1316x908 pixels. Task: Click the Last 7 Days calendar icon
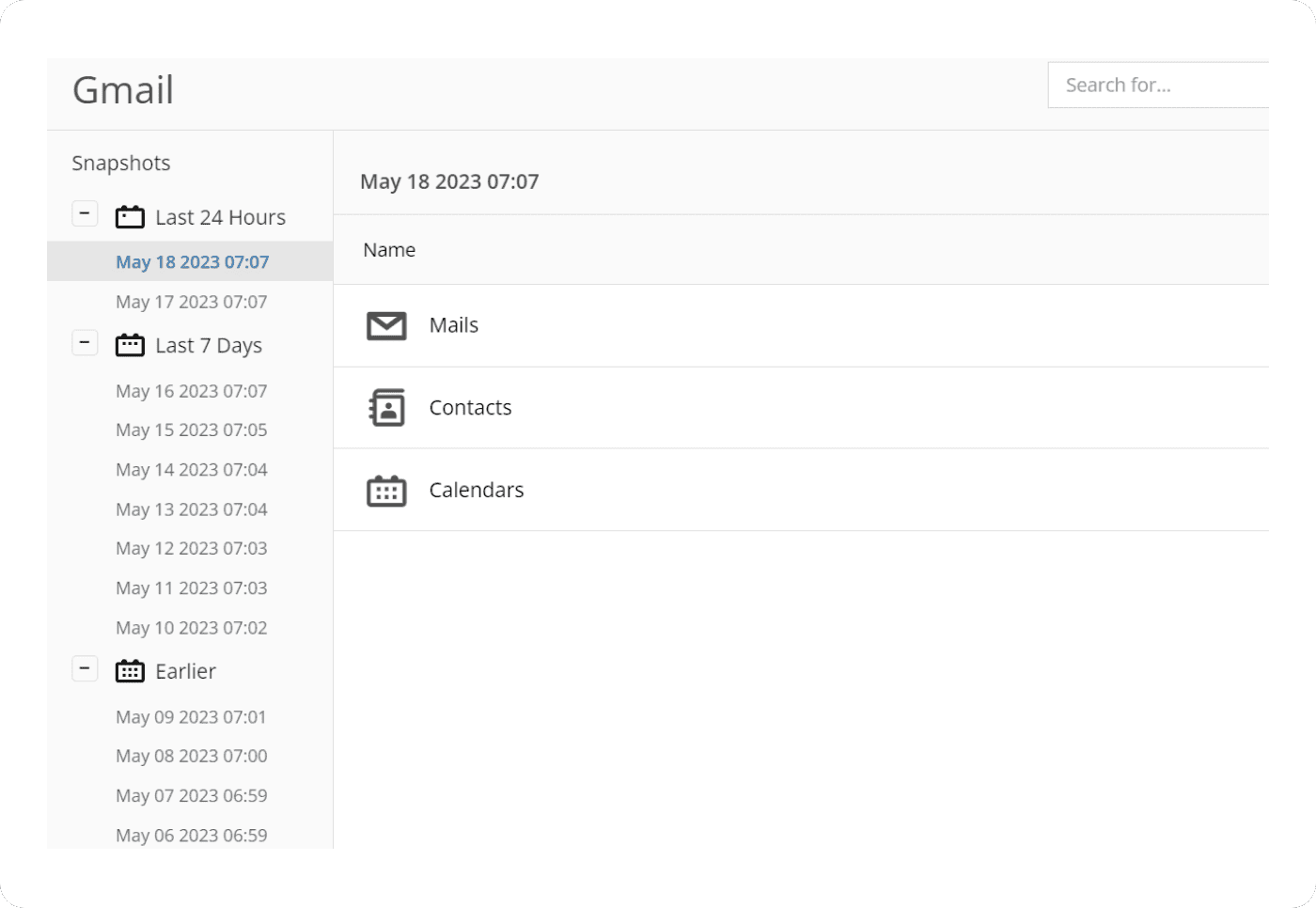click(130, 346)
